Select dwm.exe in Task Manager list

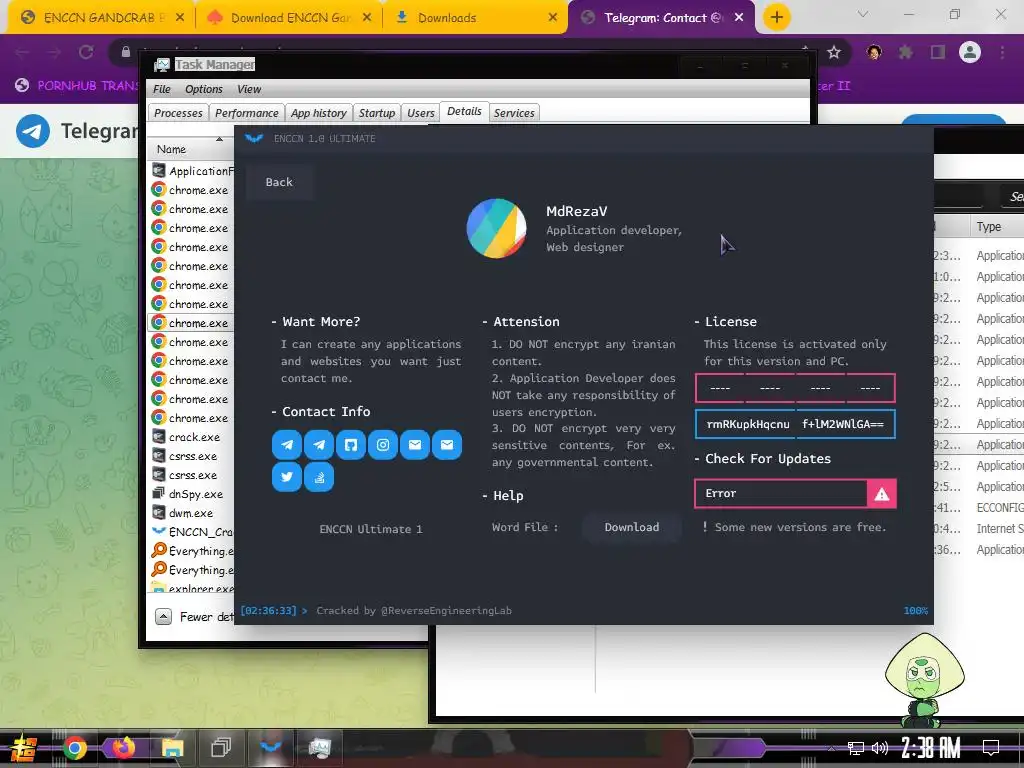point(191,513)
